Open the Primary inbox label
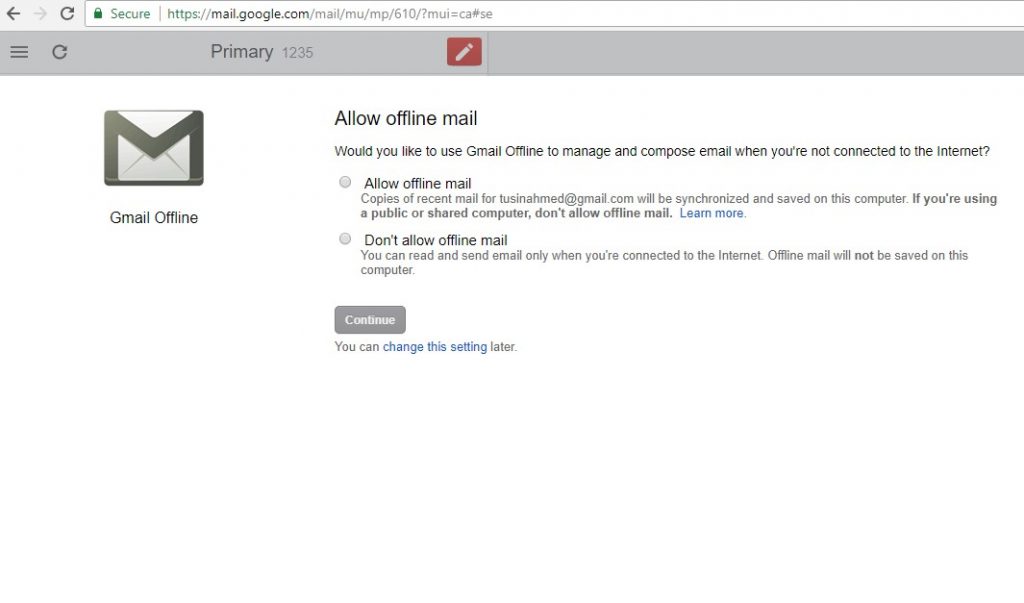This screenshot has width=1024, height=603. pos(241,52)
